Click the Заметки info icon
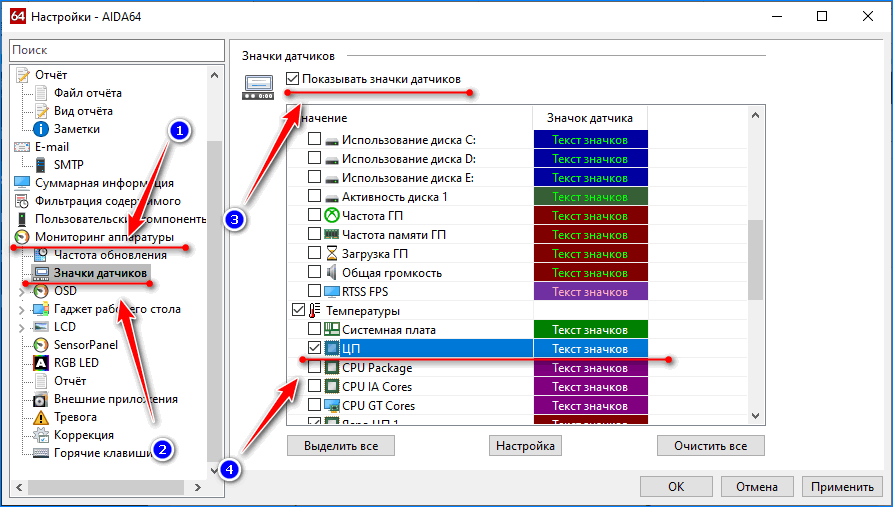 pos(42,129)
